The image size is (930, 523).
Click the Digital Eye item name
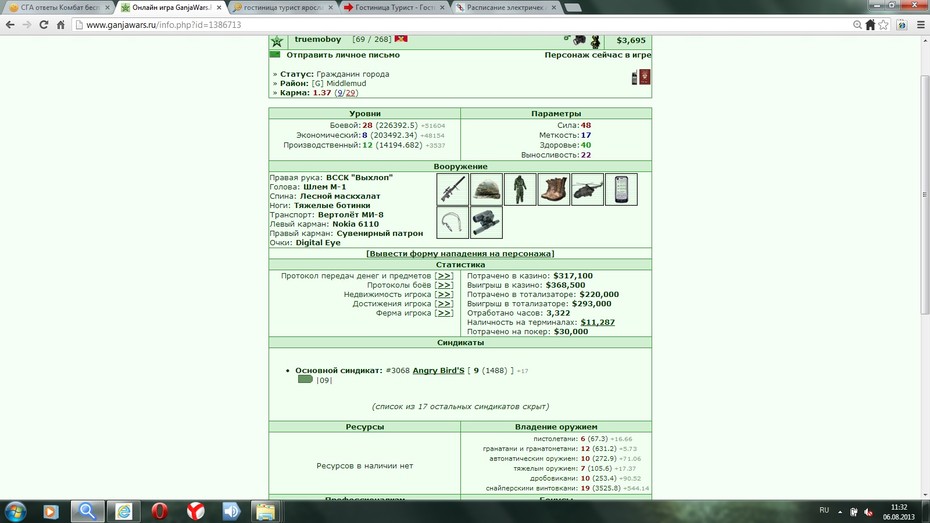318,243
